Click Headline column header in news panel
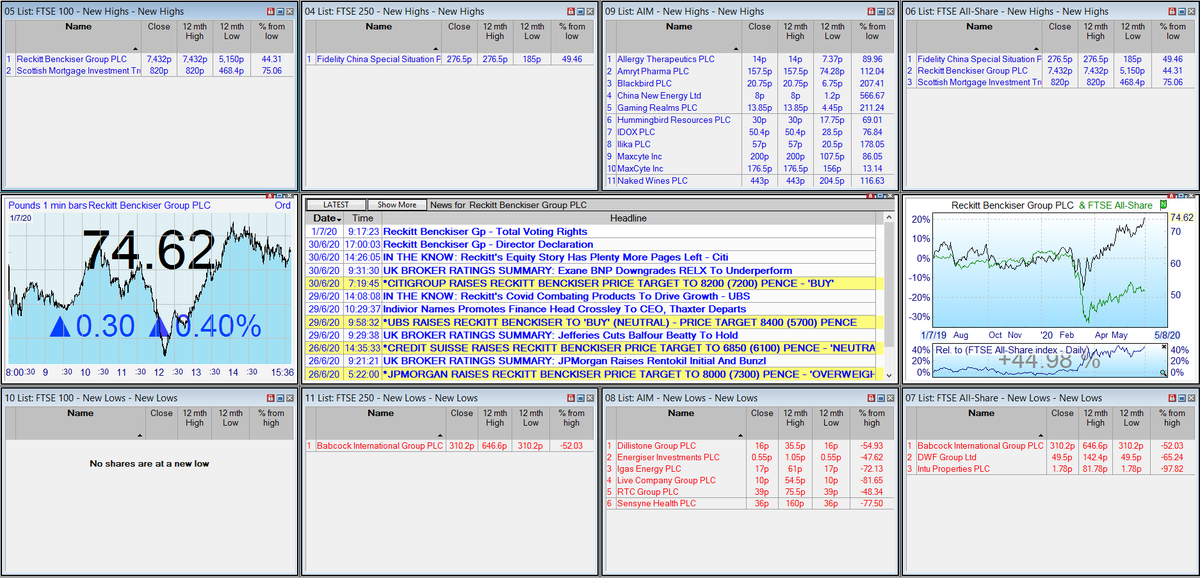1200x578 pixels. [628, 218]
